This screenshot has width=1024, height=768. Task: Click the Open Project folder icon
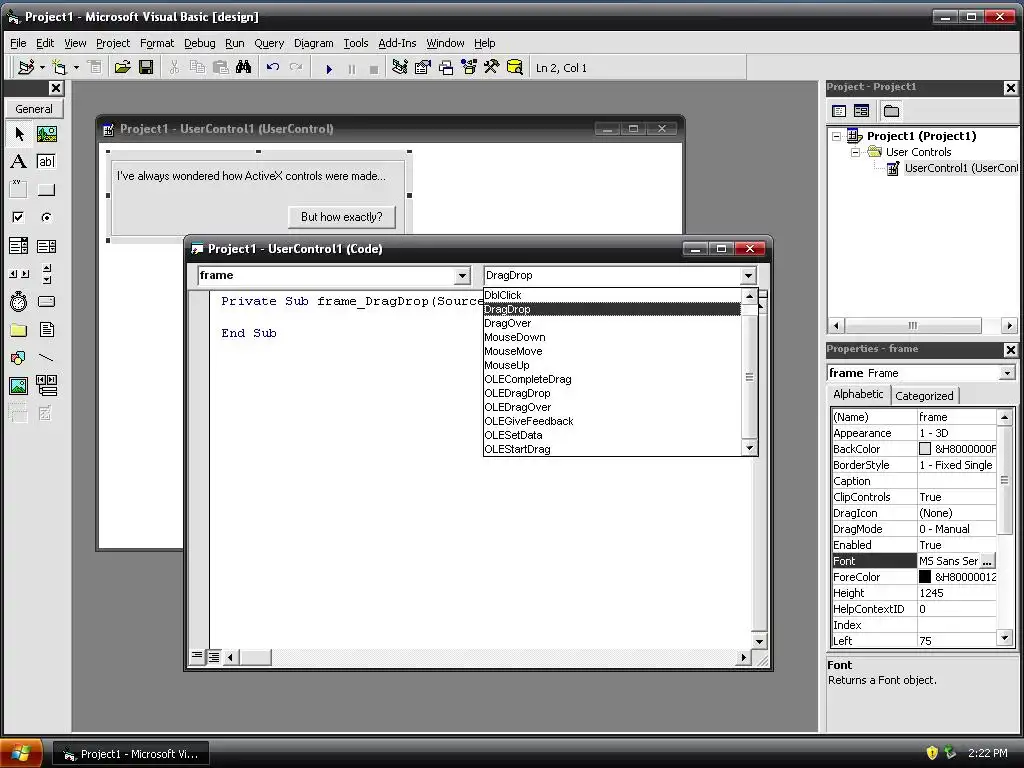tap(122, 67)
